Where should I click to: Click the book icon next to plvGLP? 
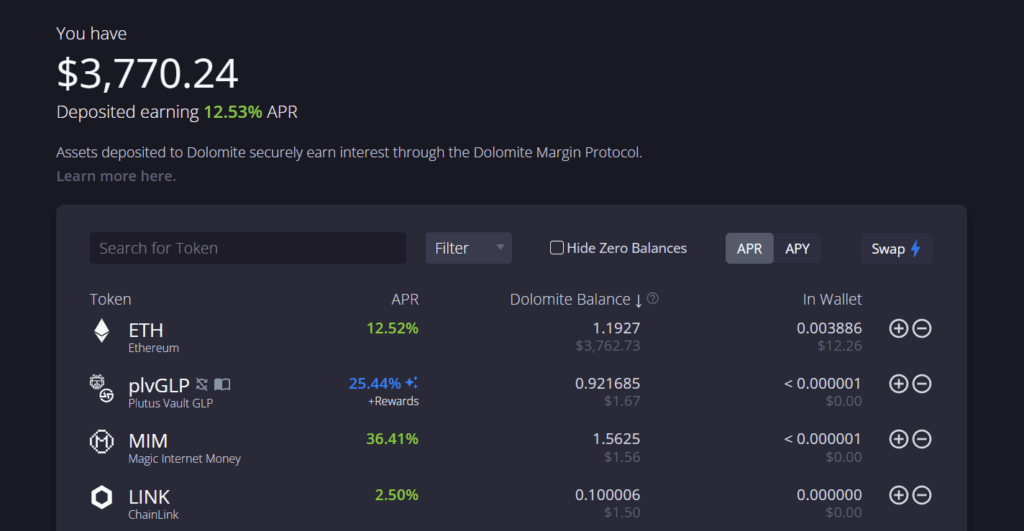(x=222, y=384)
